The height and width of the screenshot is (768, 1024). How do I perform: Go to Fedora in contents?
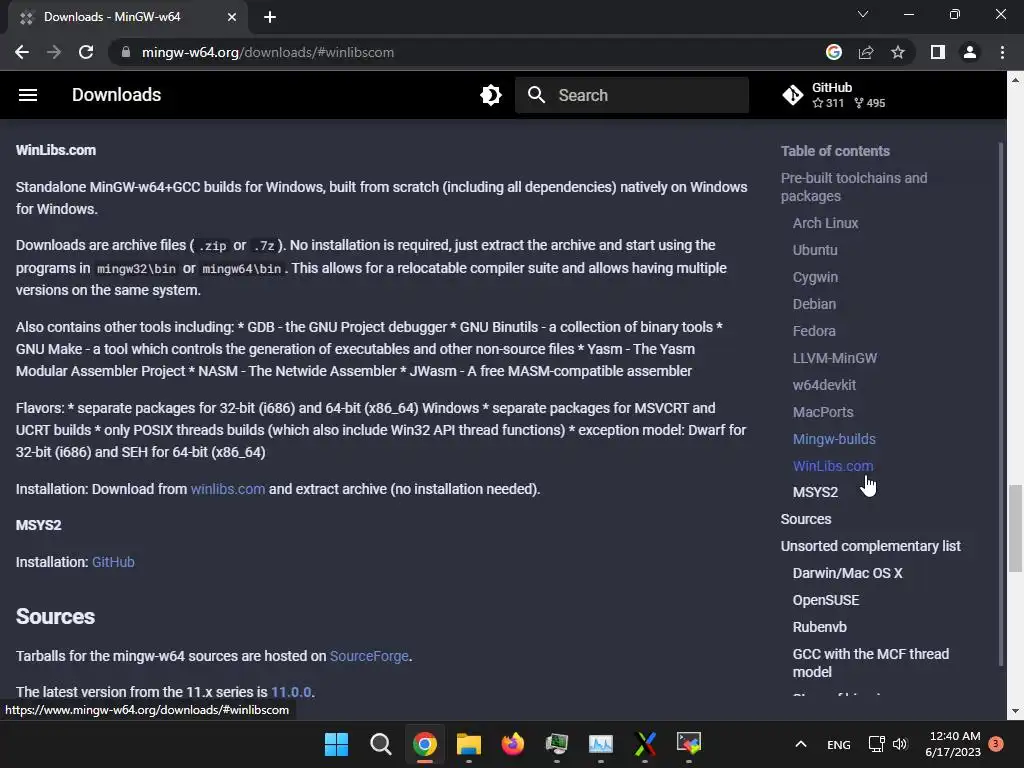coord(814,331)
